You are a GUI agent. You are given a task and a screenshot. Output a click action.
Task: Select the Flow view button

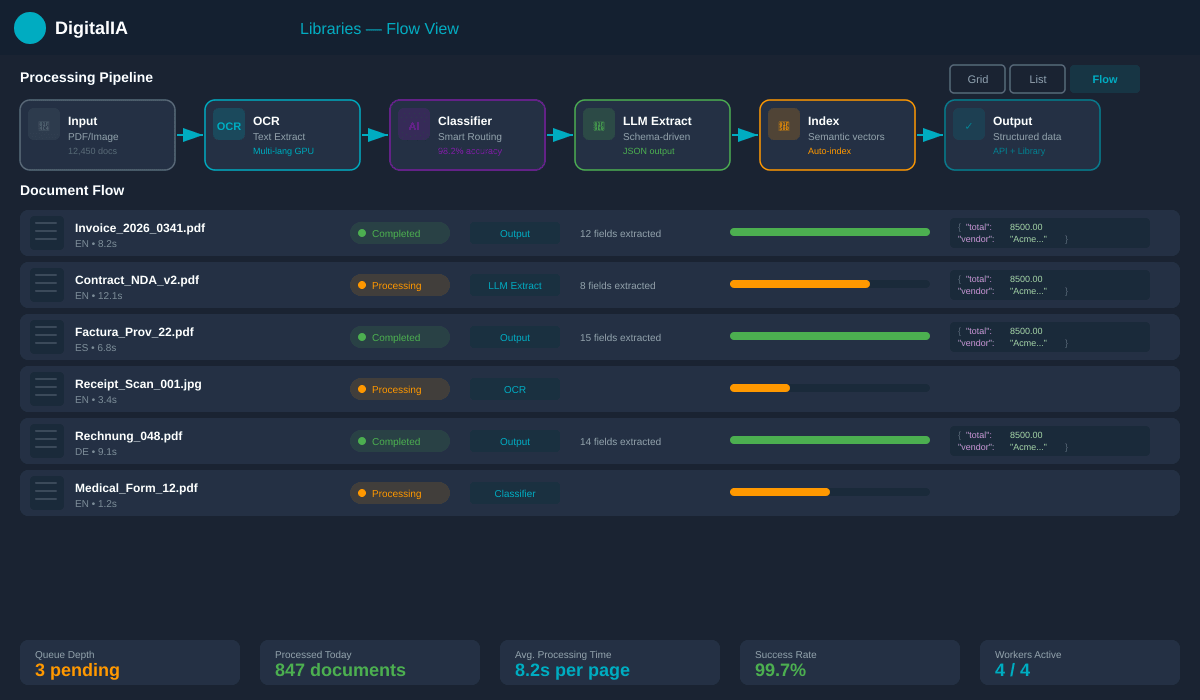point(1104,78)
